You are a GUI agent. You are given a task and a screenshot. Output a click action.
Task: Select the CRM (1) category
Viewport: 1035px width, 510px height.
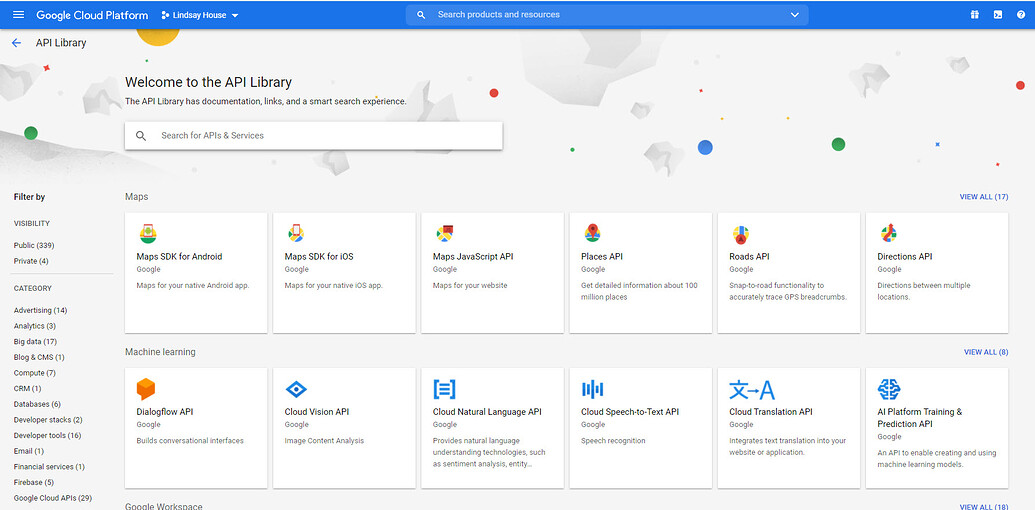27,389
